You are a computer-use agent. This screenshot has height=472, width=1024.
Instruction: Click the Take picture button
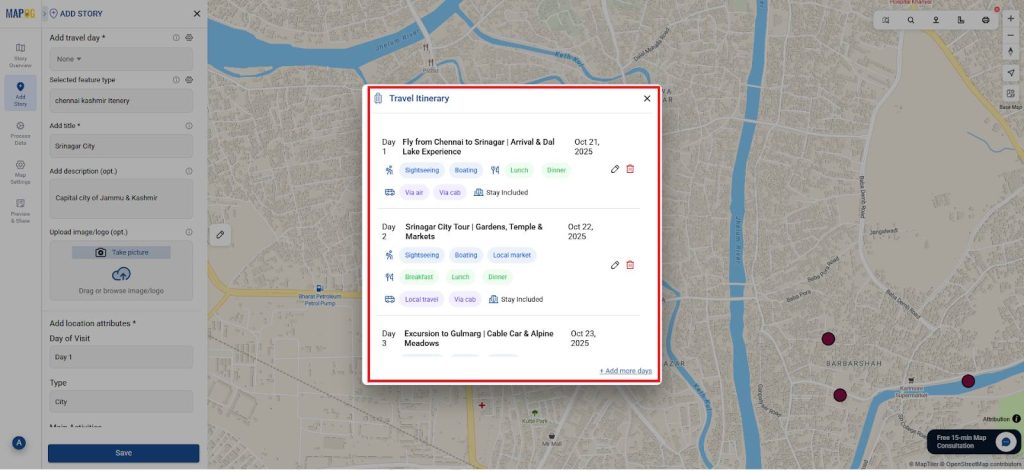pos(121,252)
